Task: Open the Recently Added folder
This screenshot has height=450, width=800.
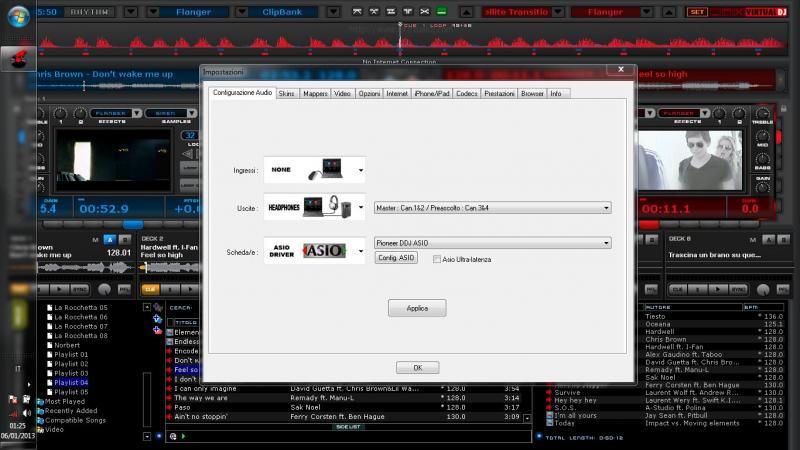Action: pos(70,410)
